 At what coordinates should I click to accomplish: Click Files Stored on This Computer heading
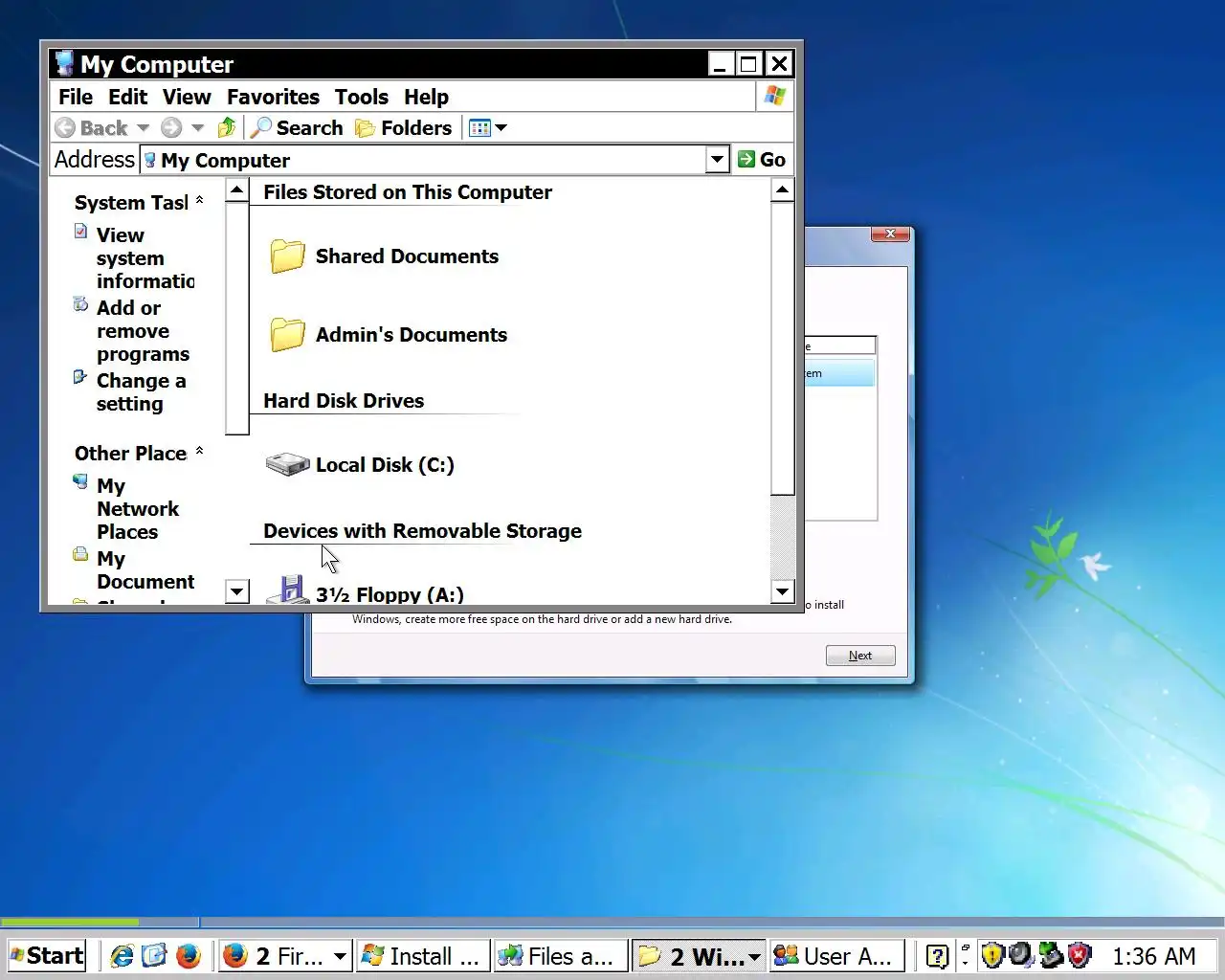click(408, 191)
